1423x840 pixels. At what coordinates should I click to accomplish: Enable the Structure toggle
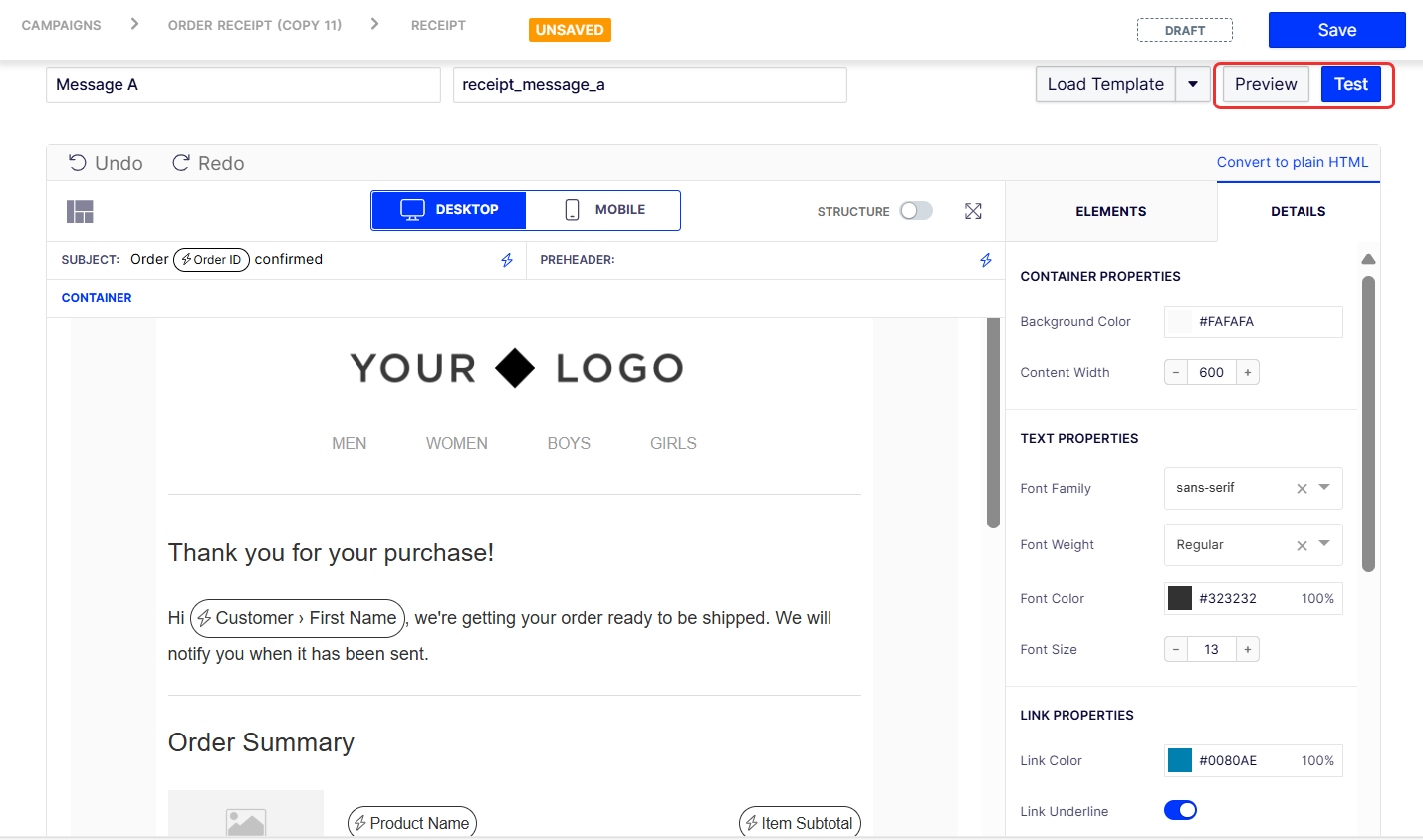pos(916,211)
